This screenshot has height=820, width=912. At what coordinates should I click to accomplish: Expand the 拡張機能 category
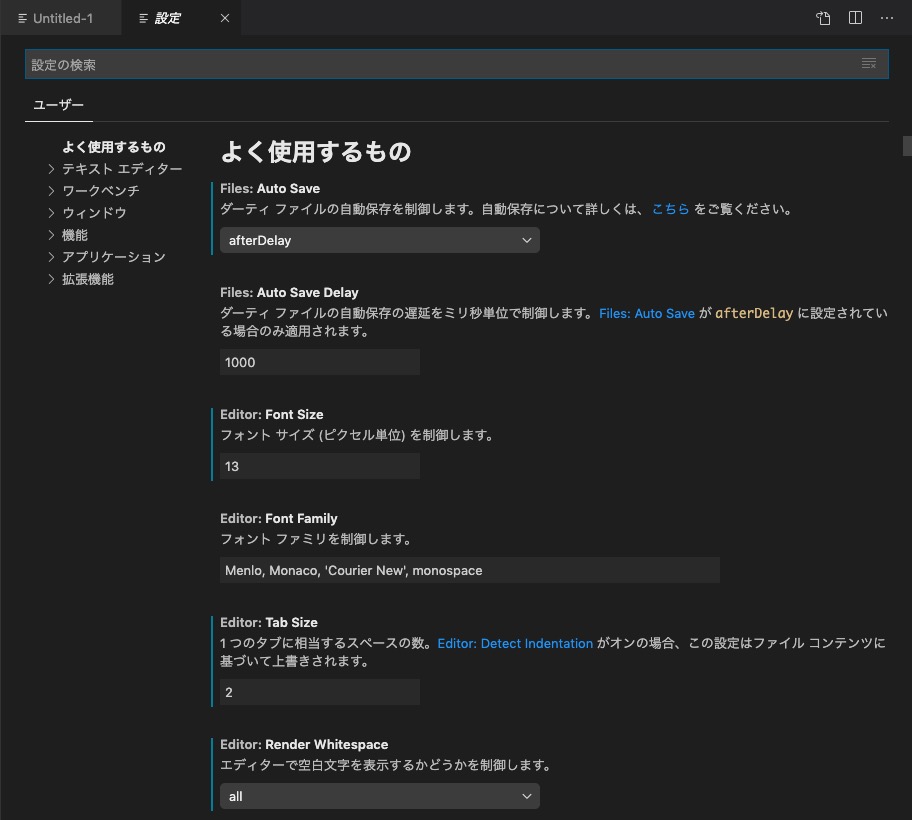[x=81, y=279]
